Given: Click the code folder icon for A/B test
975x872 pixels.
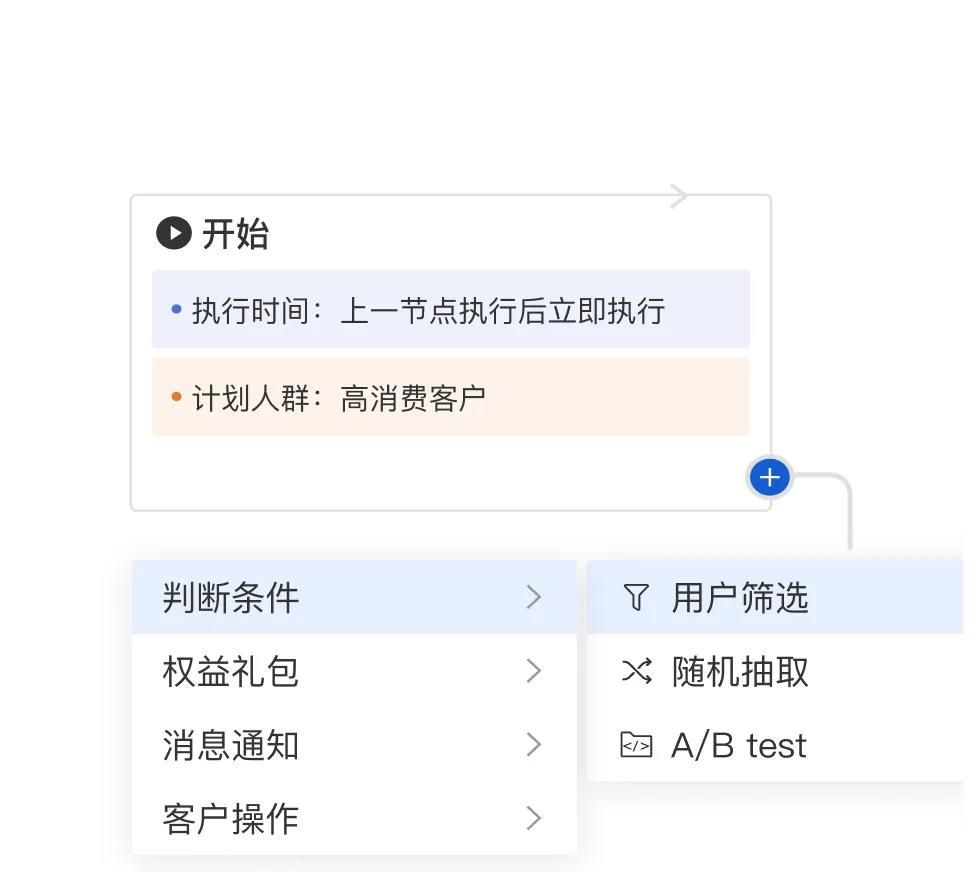Looking at the screenshot, I should 636,745.
